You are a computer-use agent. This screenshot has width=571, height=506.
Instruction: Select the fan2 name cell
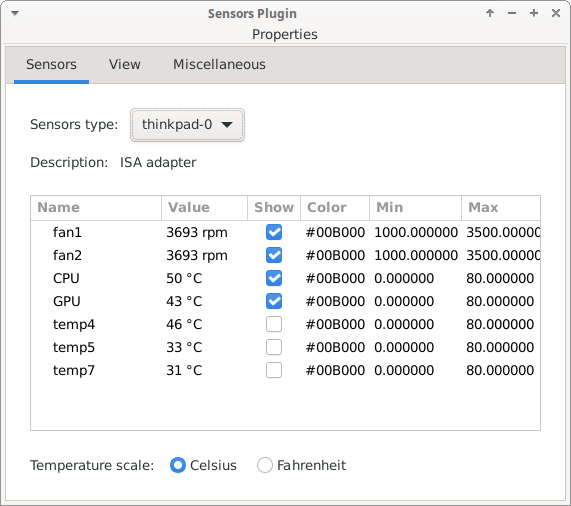(x=67, y=255)
